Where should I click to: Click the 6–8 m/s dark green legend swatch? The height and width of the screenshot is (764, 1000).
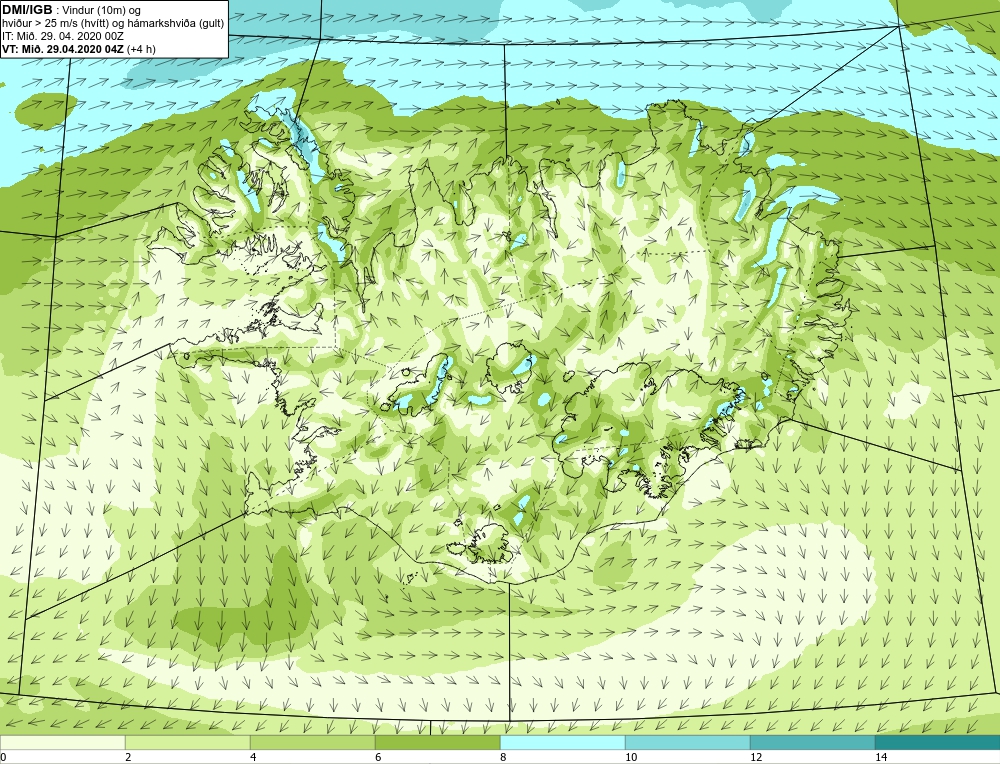pyautogui.click(x=438, y=743)
